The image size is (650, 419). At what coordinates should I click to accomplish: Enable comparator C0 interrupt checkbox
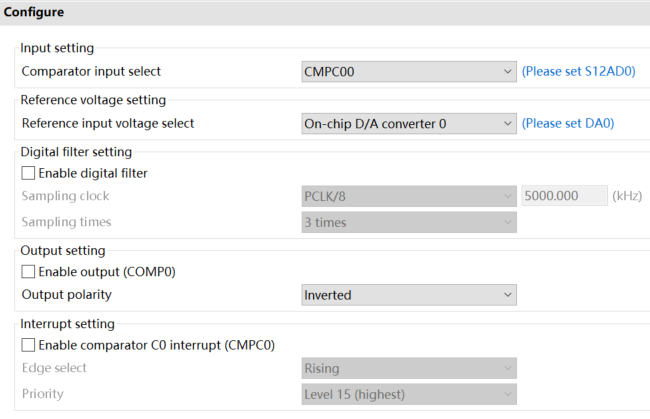click(28, 345)
